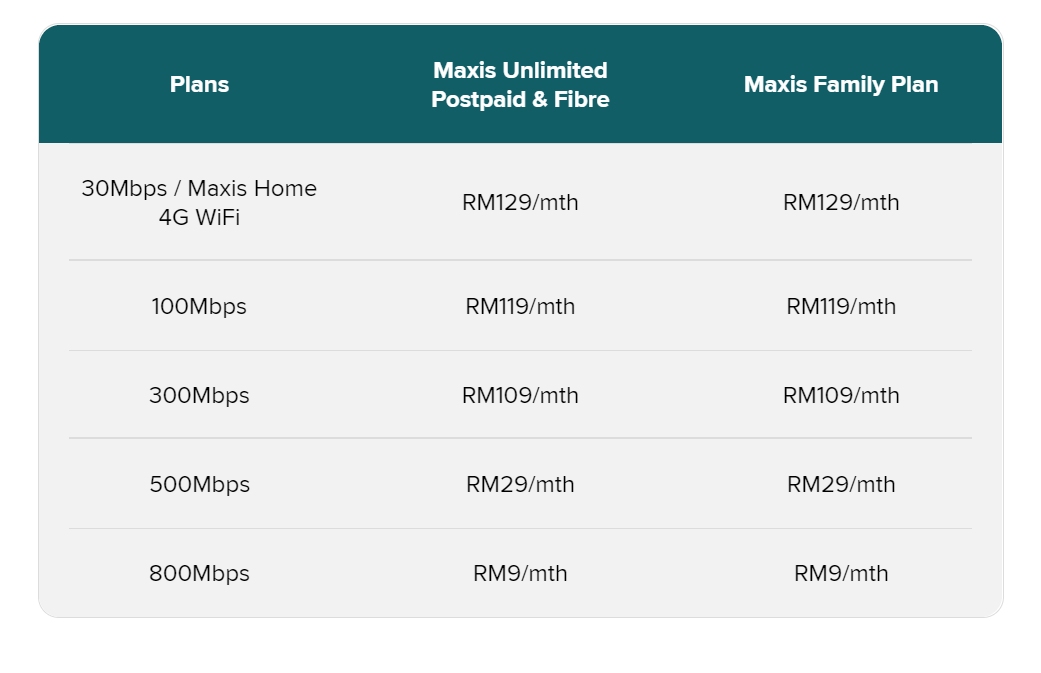Select the 800Mbps plan row label
1041x673 pixels.
[199, 573]
